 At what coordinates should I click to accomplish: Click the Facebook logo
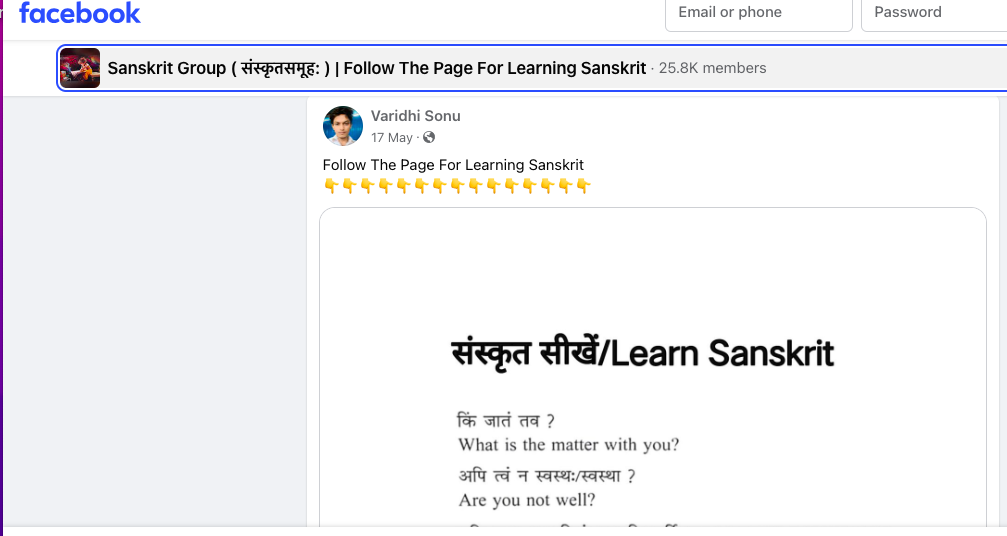80,13
